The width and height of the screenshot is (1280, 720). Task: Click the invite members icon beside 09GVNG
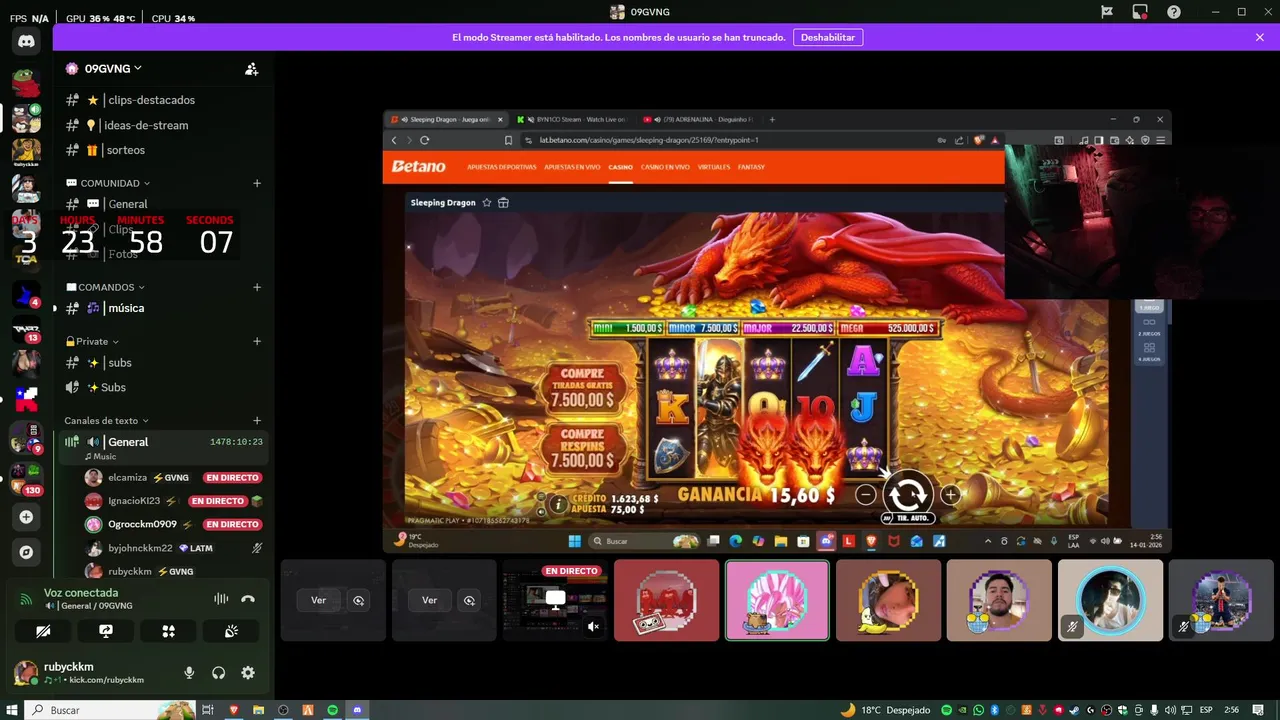pyautogui.click(x=252, y=69)
